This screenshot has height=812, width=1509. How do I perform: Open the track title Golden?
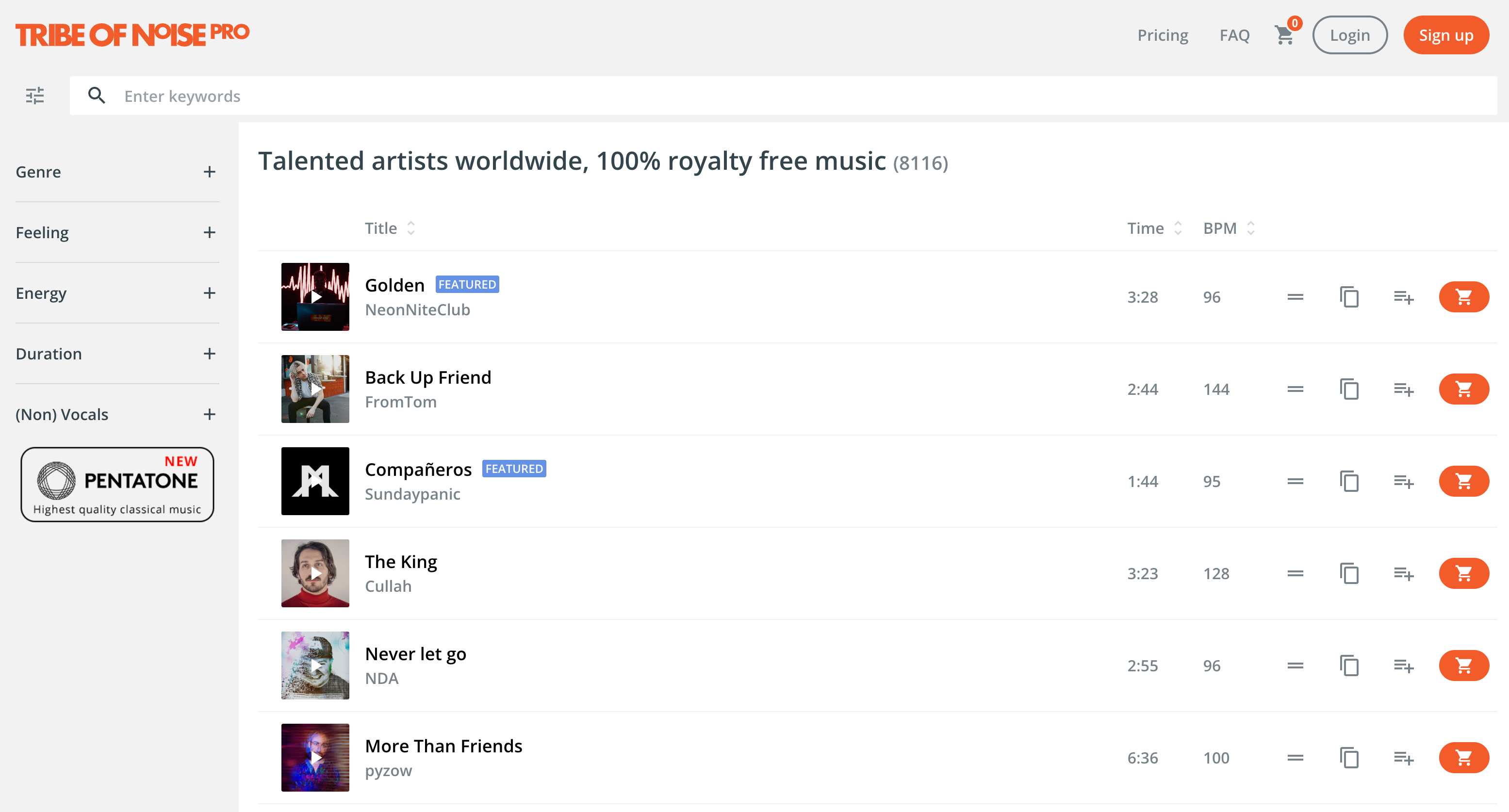click(x=394, y=285)
